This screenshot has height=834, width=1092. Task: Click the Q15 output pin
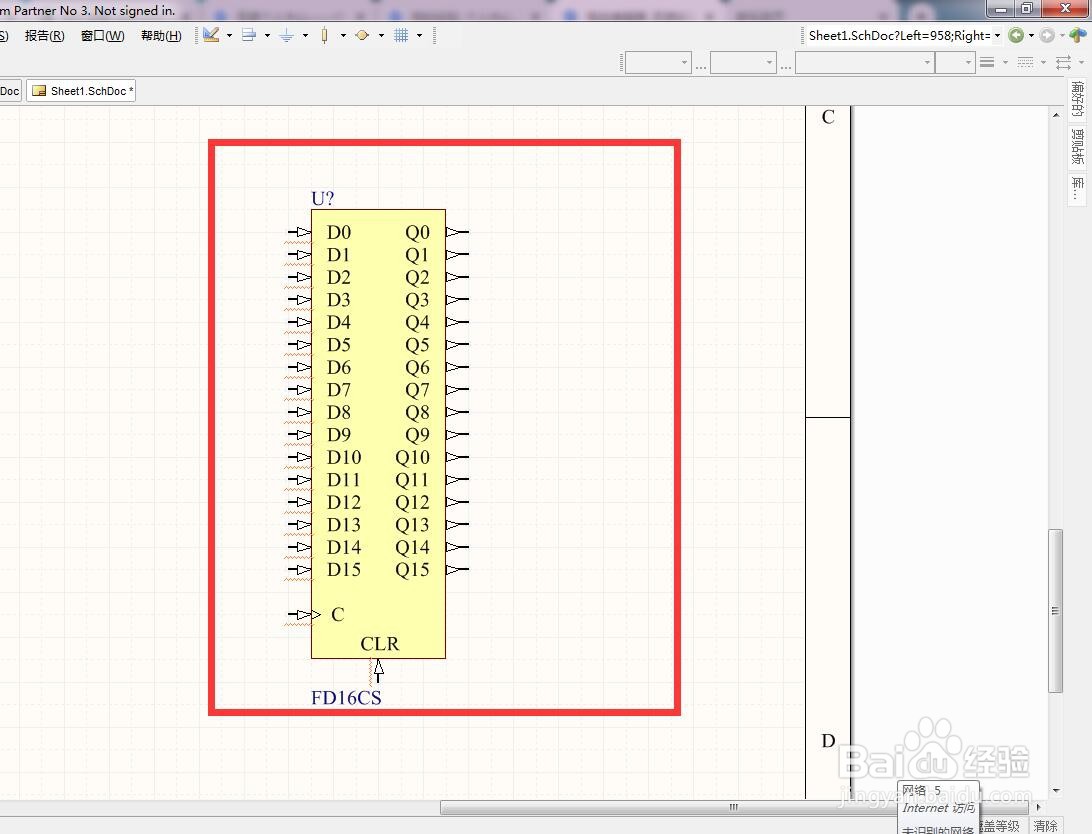457,569
